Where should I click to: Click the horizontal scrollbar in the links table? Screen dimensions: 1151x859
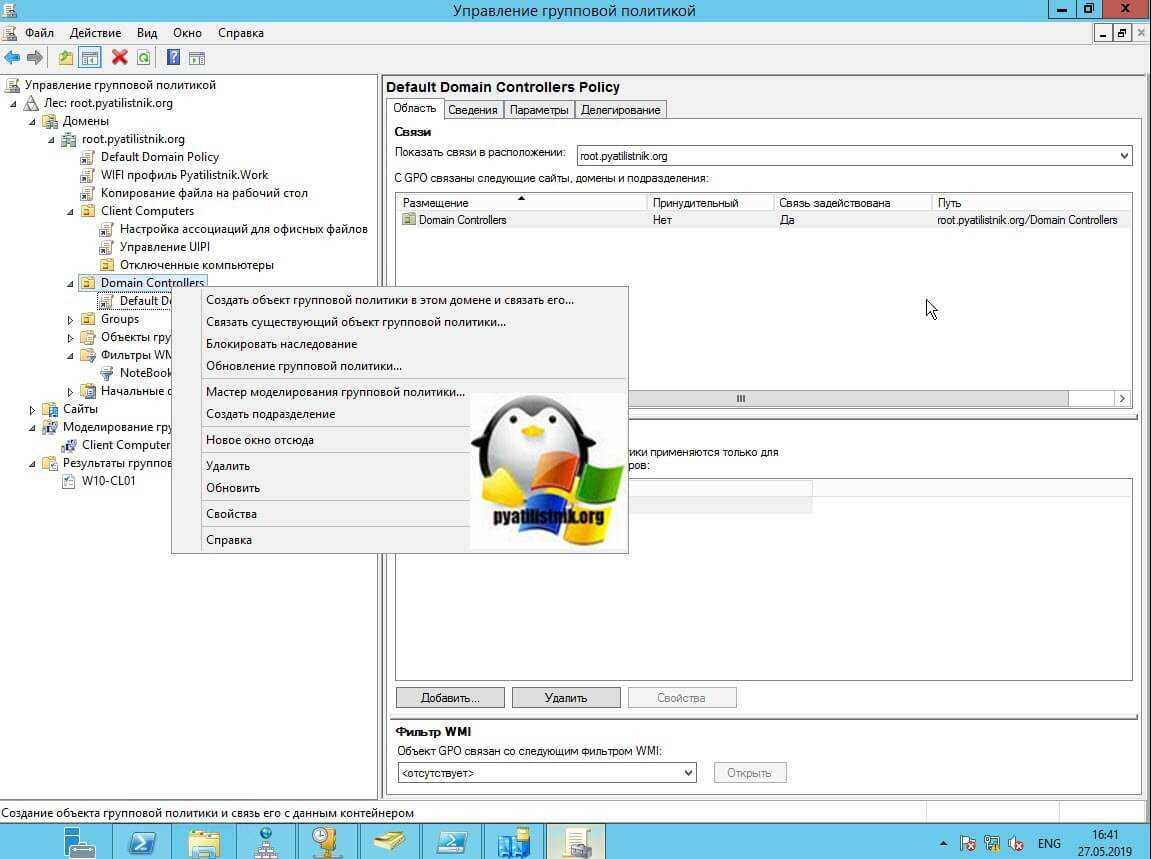(x=741, y=398)
